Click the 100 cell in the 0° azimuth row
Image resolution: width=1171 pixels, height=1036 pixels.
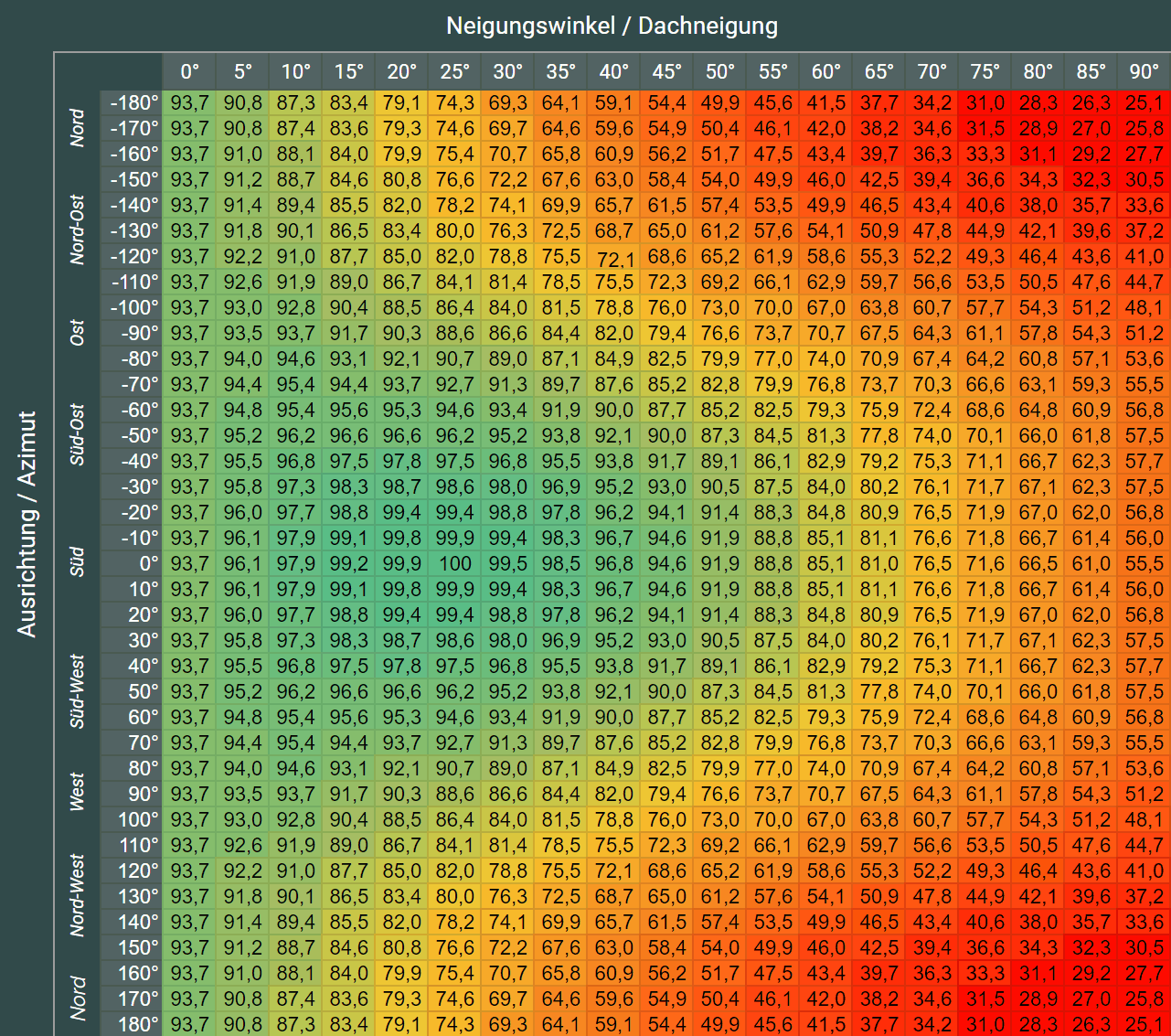(x=455, y=564)
